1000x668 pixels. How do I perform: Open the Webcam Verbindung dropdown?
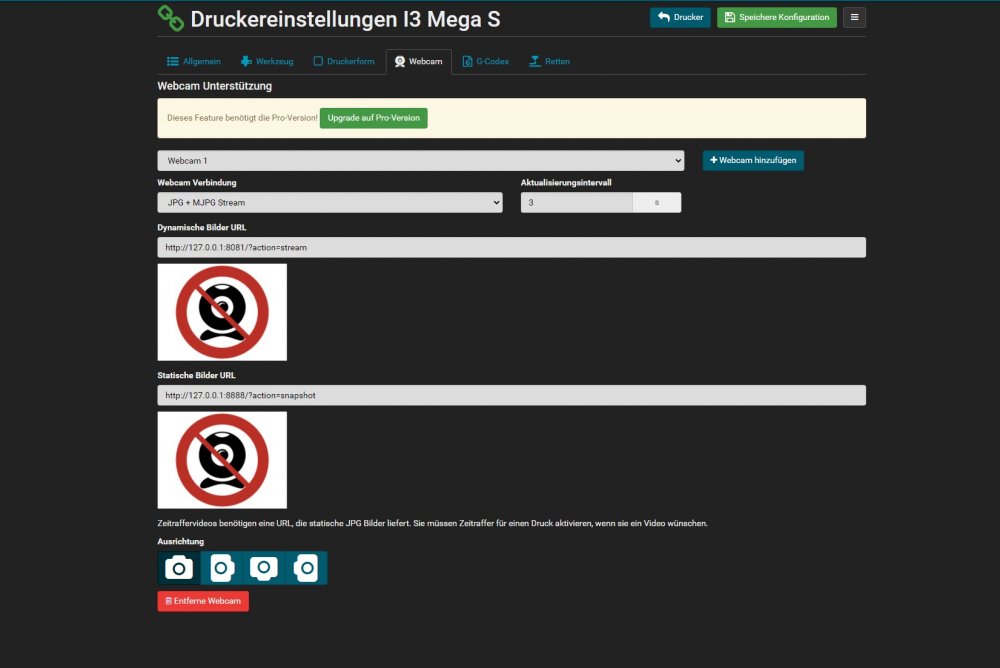coord(330,202)
